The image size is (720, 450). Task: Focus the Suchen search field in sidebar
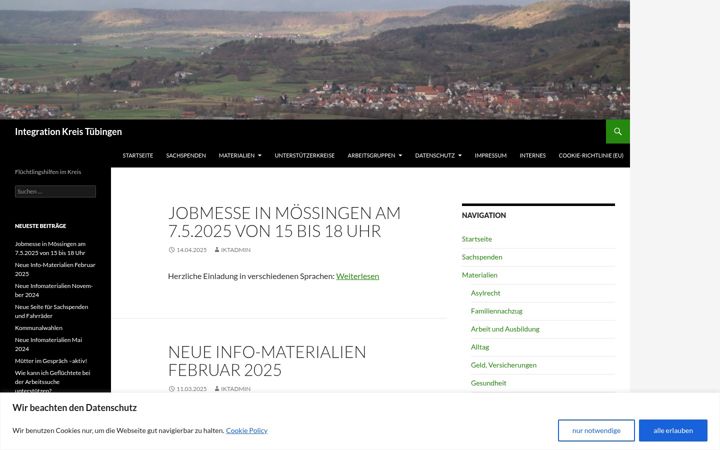click(x=55, y=191)
